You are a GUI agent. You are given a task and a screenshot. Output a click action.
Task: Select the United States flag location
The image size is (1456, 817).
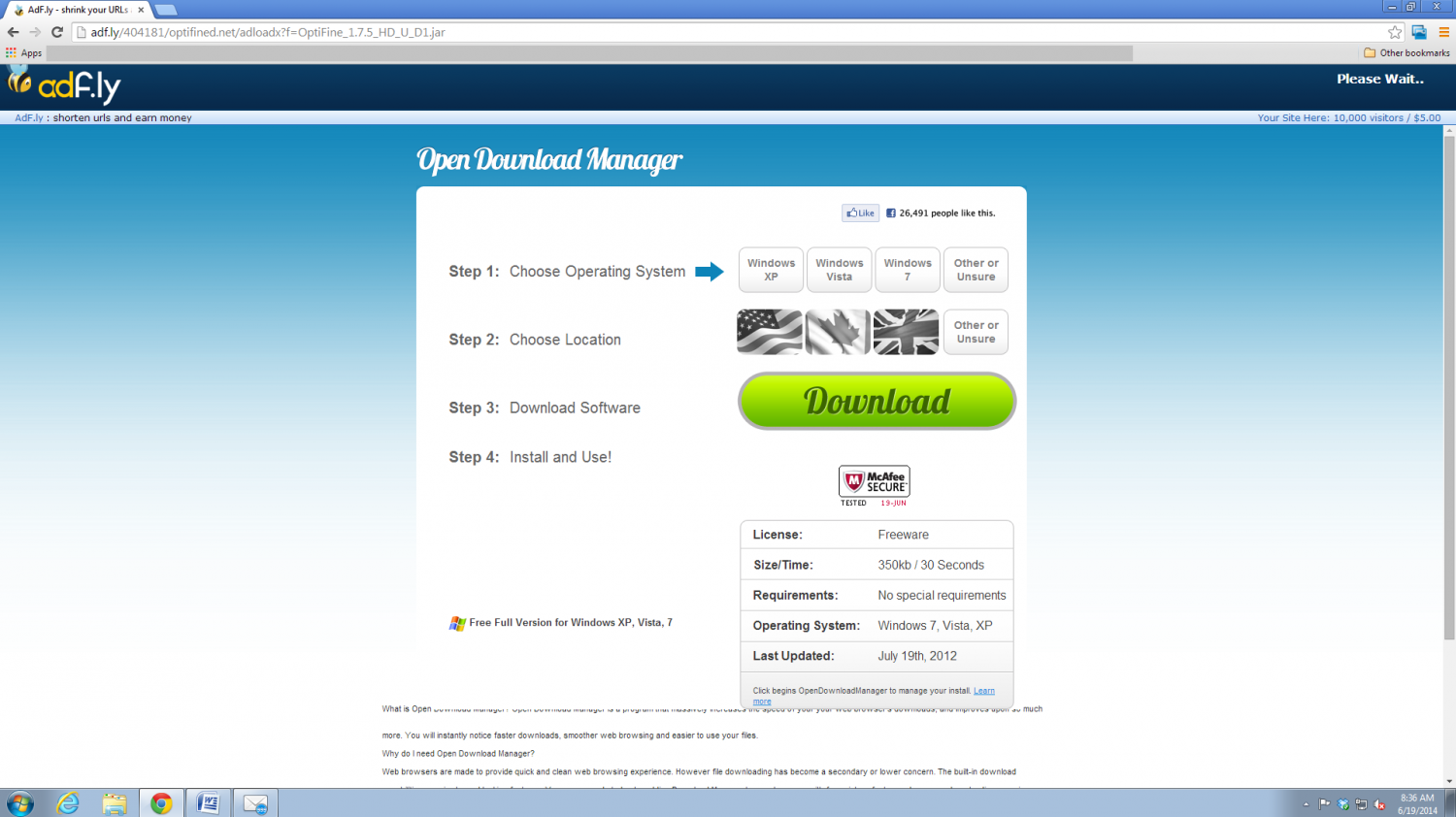pyautogui.click(x=770, y=332)
